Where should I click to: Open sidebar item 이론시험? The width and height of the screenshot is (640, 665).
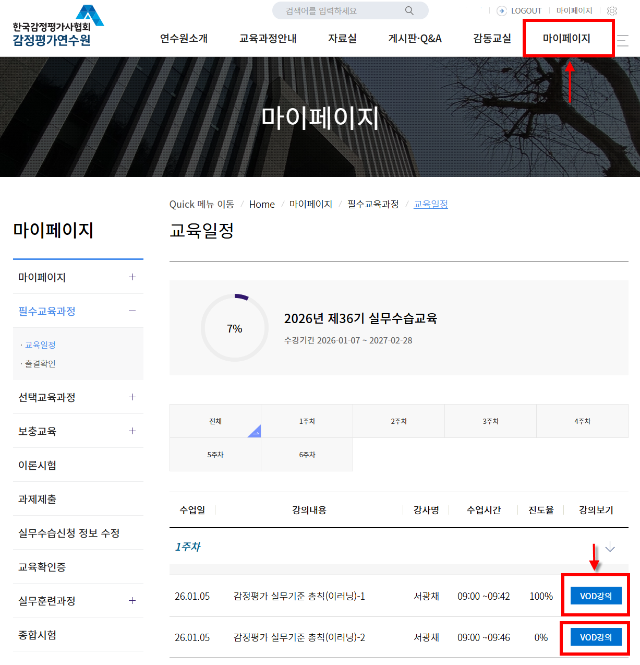[x=37, y=465]
